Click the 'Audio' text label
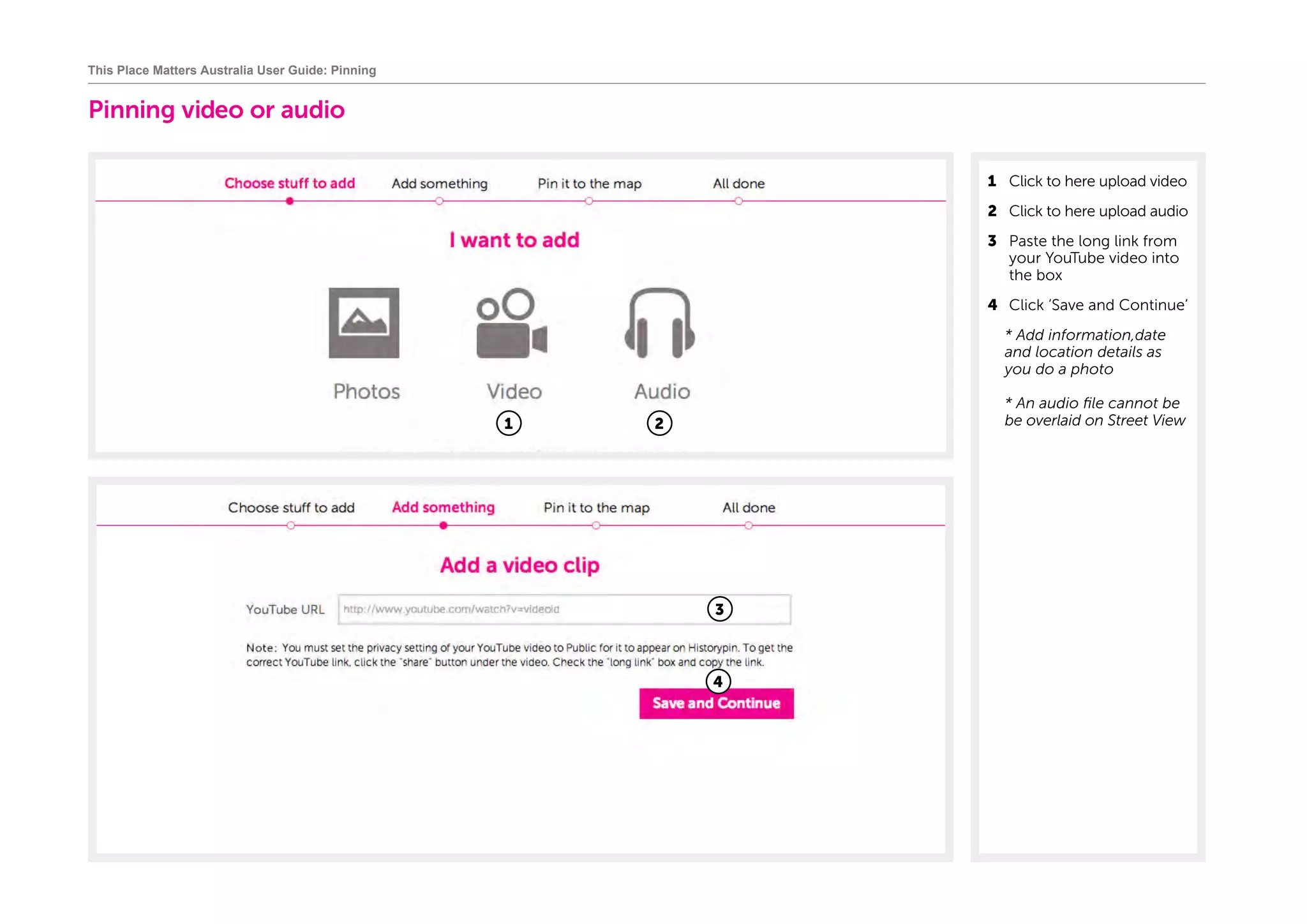1307x924 pixels. (662, 391)
